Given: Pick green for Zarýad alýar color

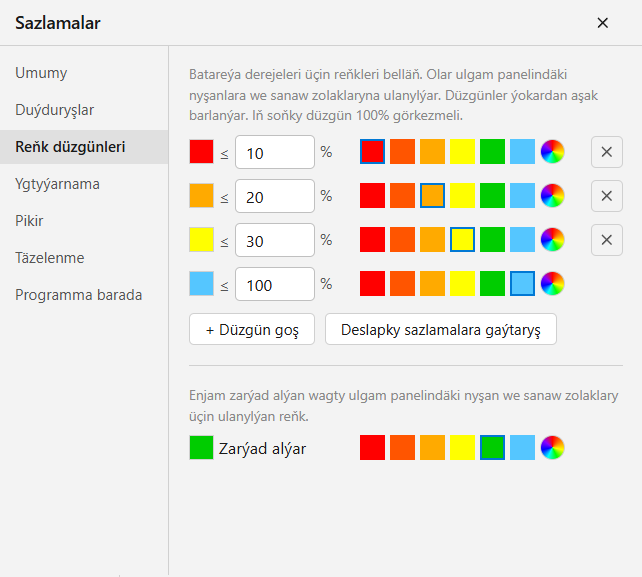Looking at the screenshot, I should [x=492, y=448].
